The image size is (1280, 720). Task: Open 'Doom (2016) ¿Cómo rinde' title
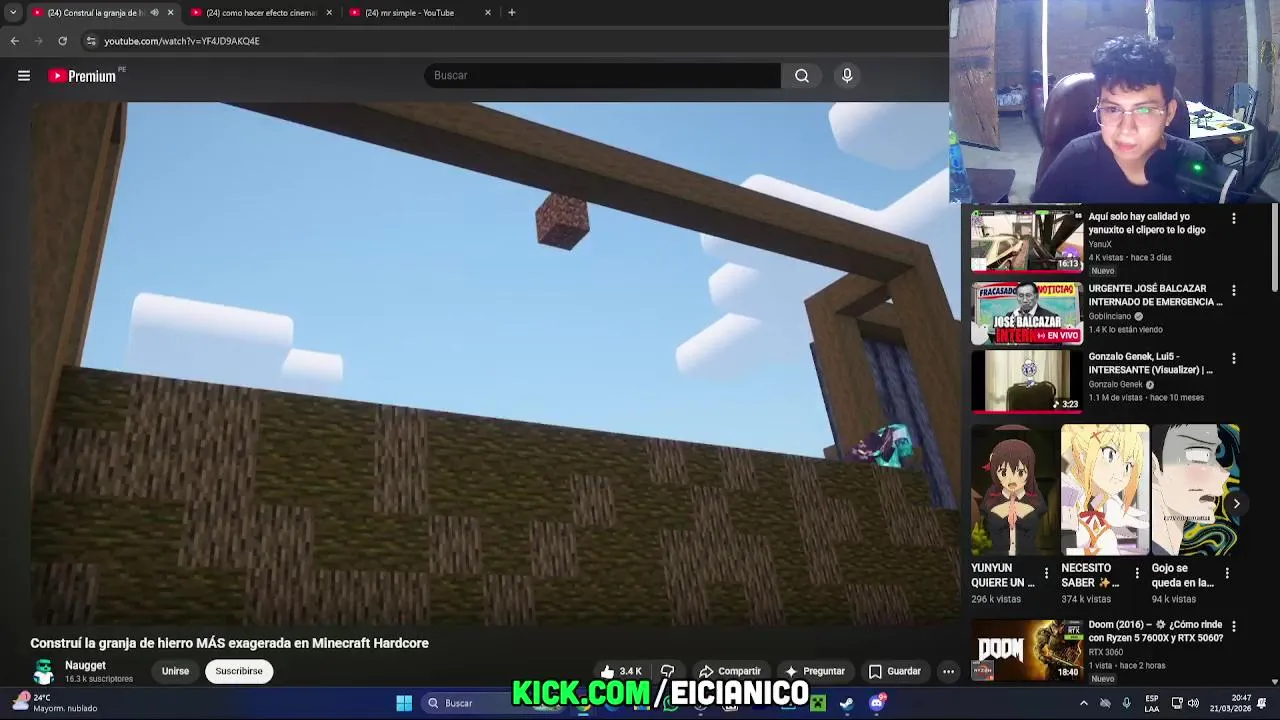(x=1155, y=631)
